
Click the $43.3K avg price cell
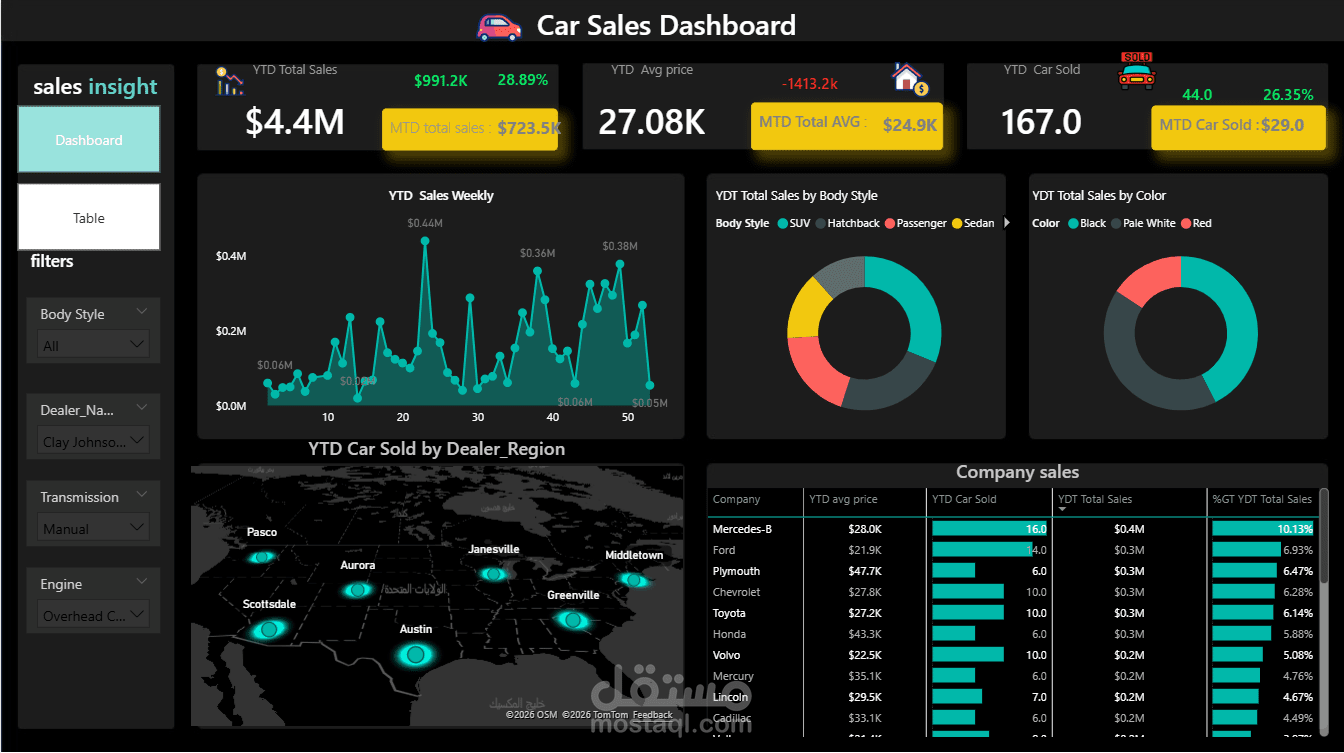(865, 634)
